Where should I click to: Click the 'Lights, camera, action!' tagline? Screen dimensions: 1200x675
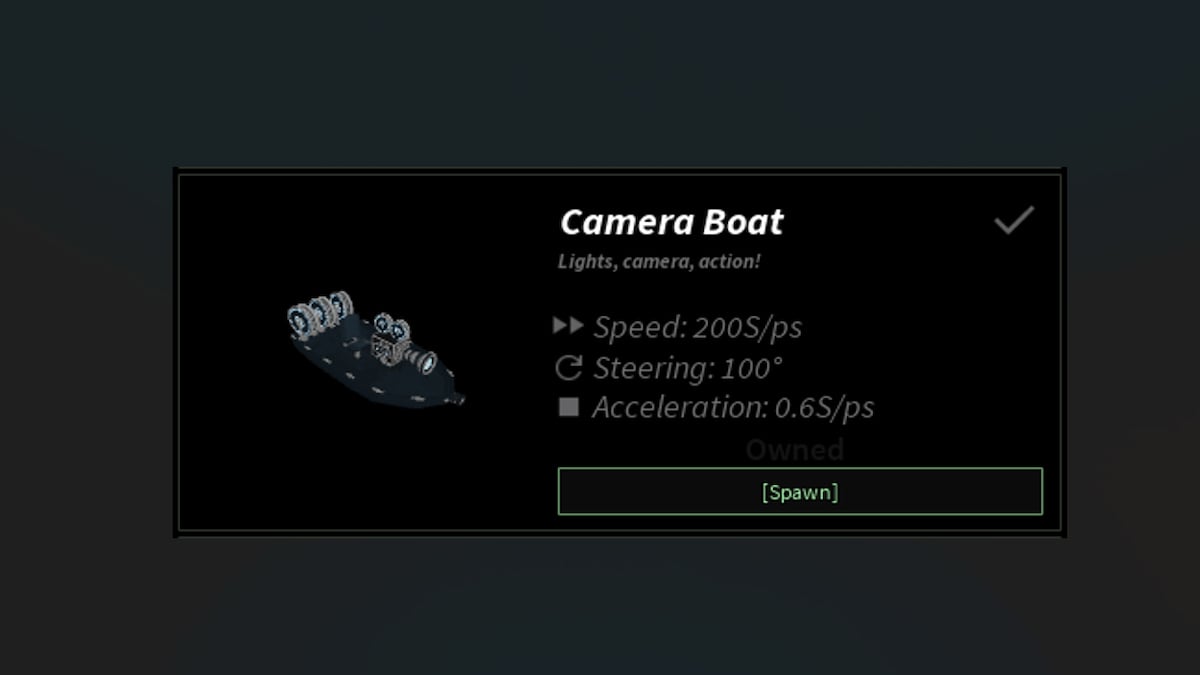pyautogui.click(x=659, y=262)
